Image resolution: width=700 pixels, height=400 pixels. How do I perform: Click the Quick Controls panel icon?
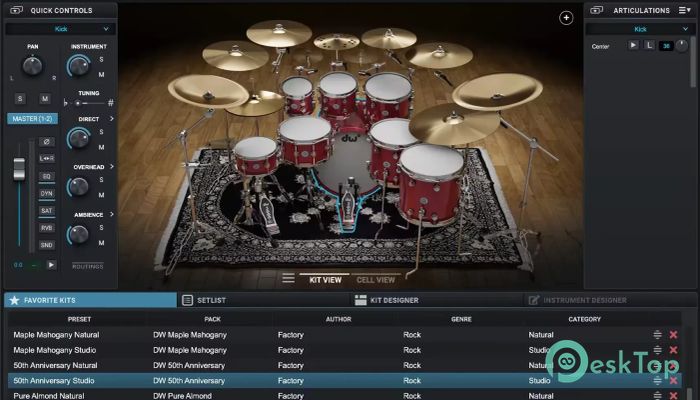coord(17,10)
